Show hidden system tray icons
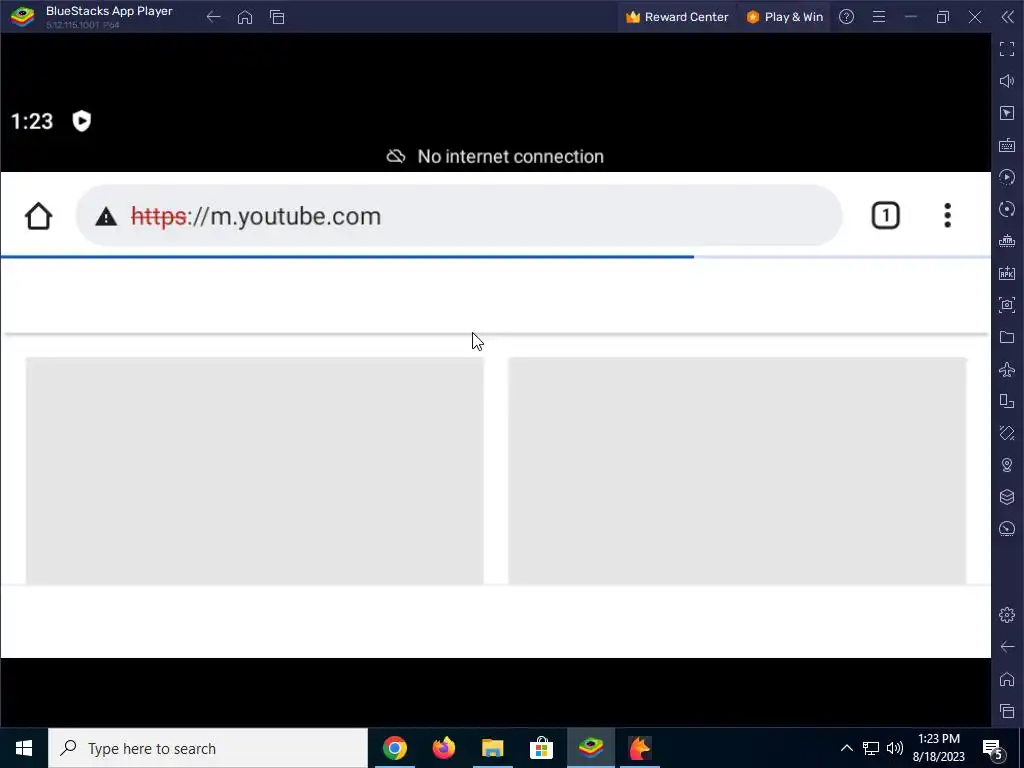This screenshot has width=1024, height=768. pyautogui.click(x=846, y=748)
